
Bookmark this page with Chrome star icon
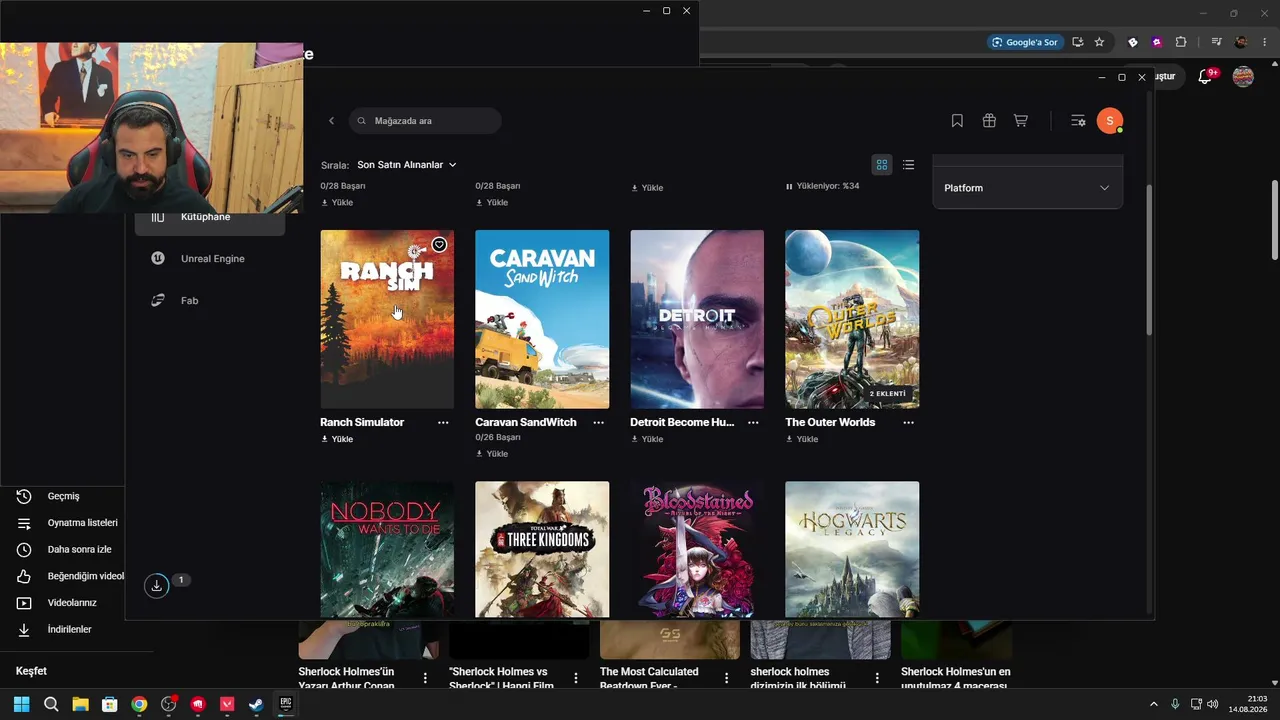pyautogui.click(x=1099, y=42)
